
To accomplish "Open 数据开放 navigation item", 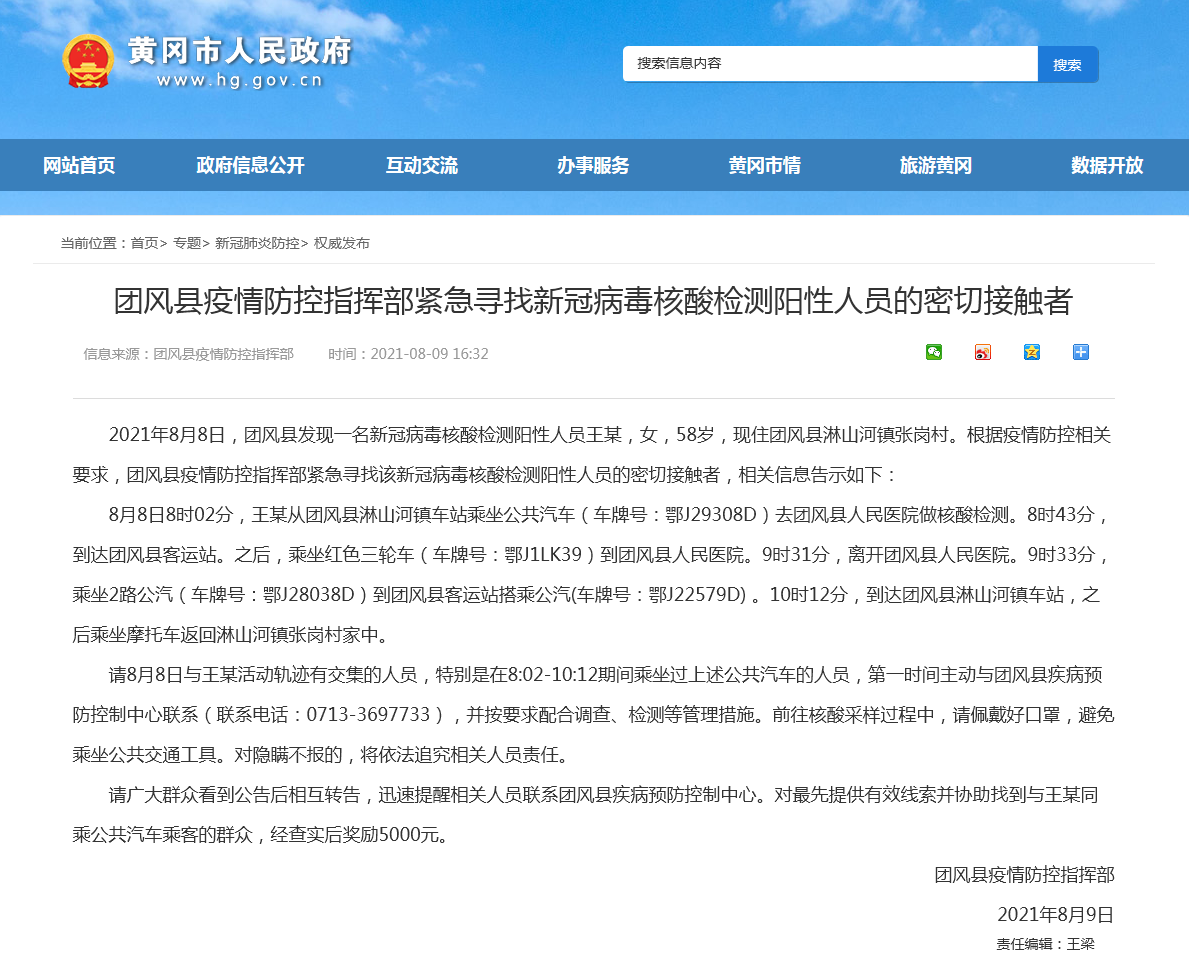I will tap(1106, 166).
